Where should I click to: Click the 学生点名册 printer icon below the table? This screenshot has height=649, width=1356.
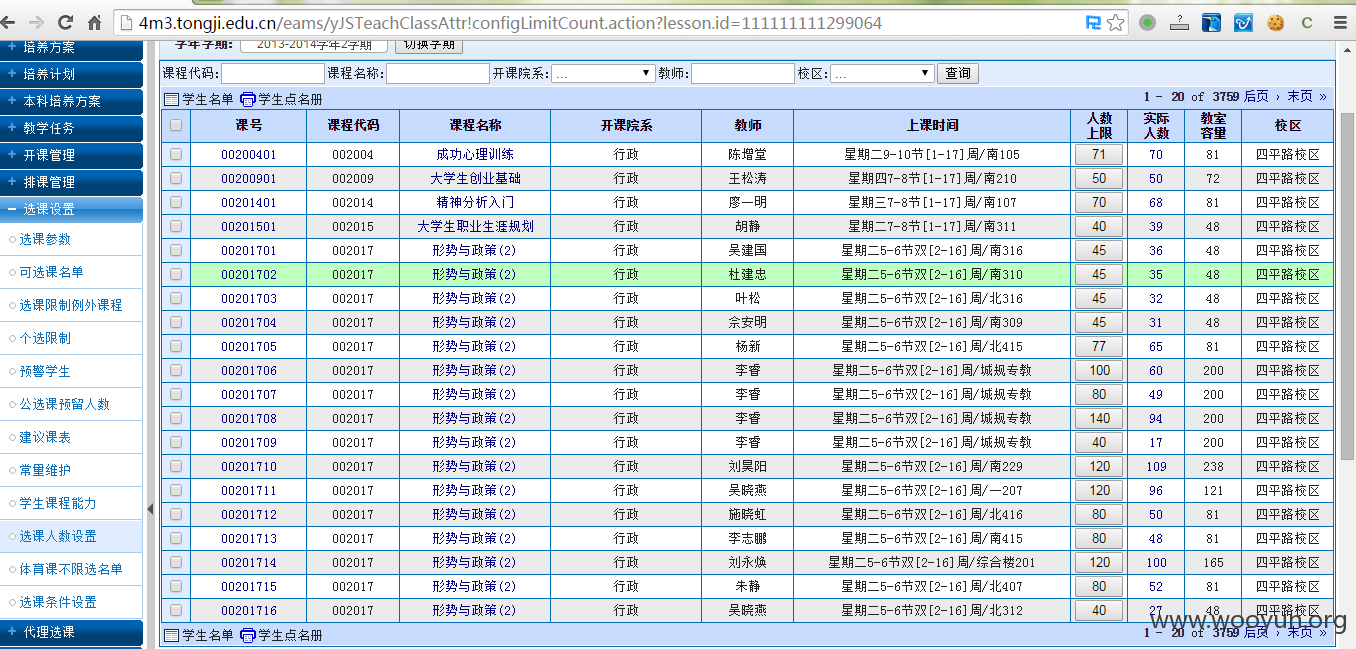click(x=248, y=635)
